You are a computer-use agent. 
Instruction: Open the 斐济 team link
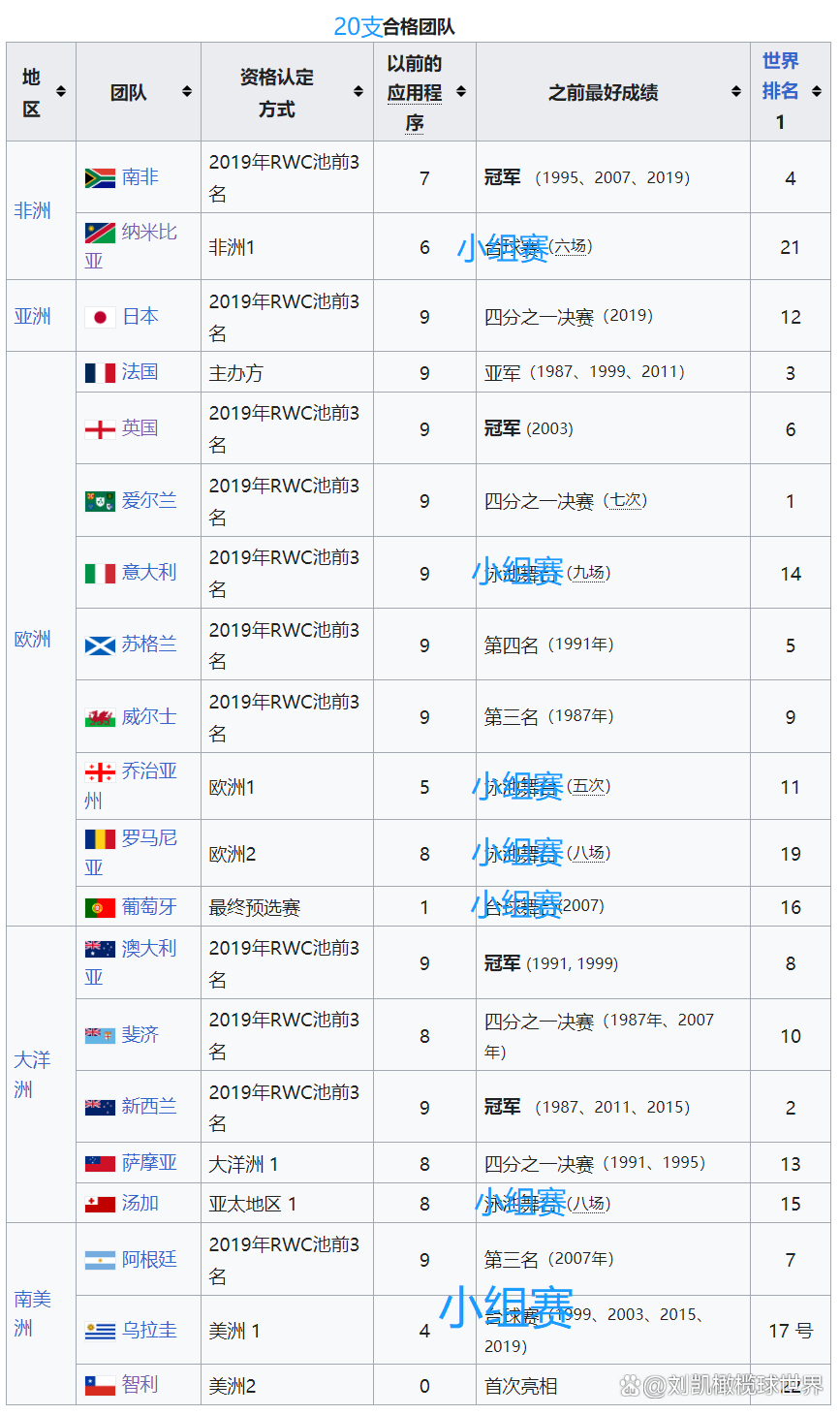140,1034
